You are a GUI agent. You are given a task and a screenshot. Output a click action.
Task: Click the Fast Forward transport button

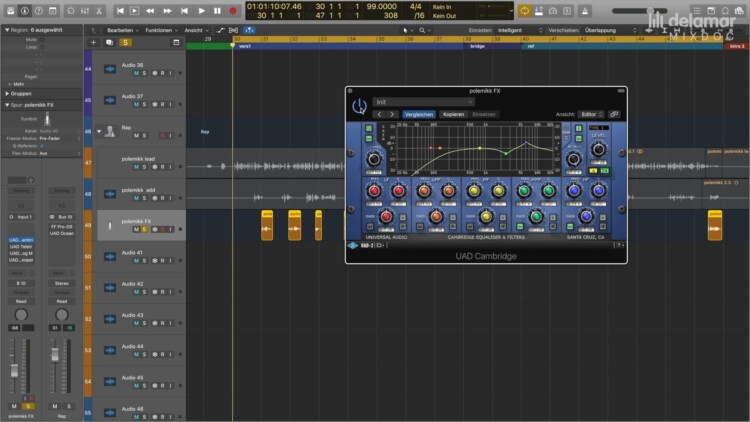[167, 11]
